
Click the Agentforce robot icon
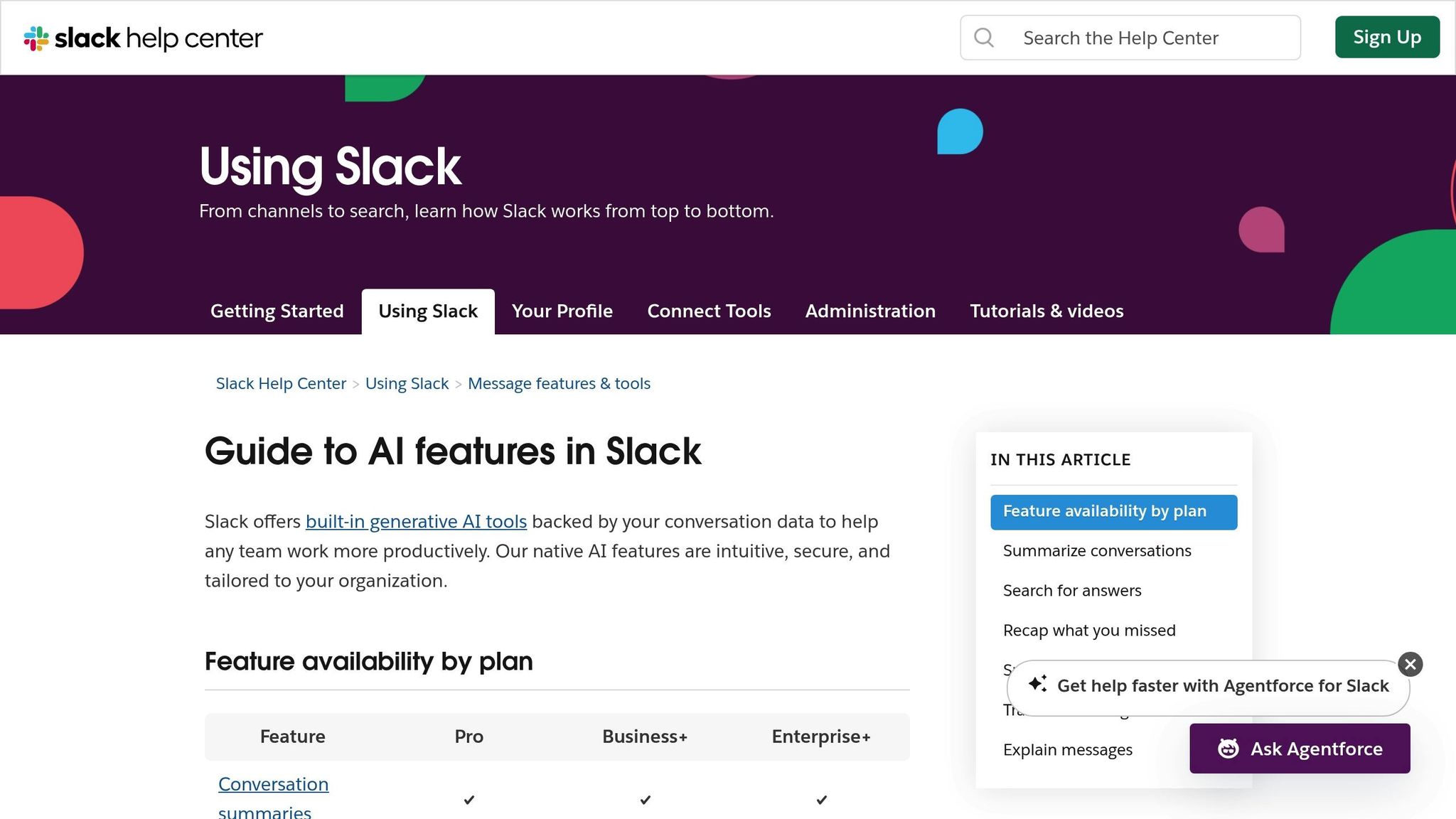[x=1228, y=749]
